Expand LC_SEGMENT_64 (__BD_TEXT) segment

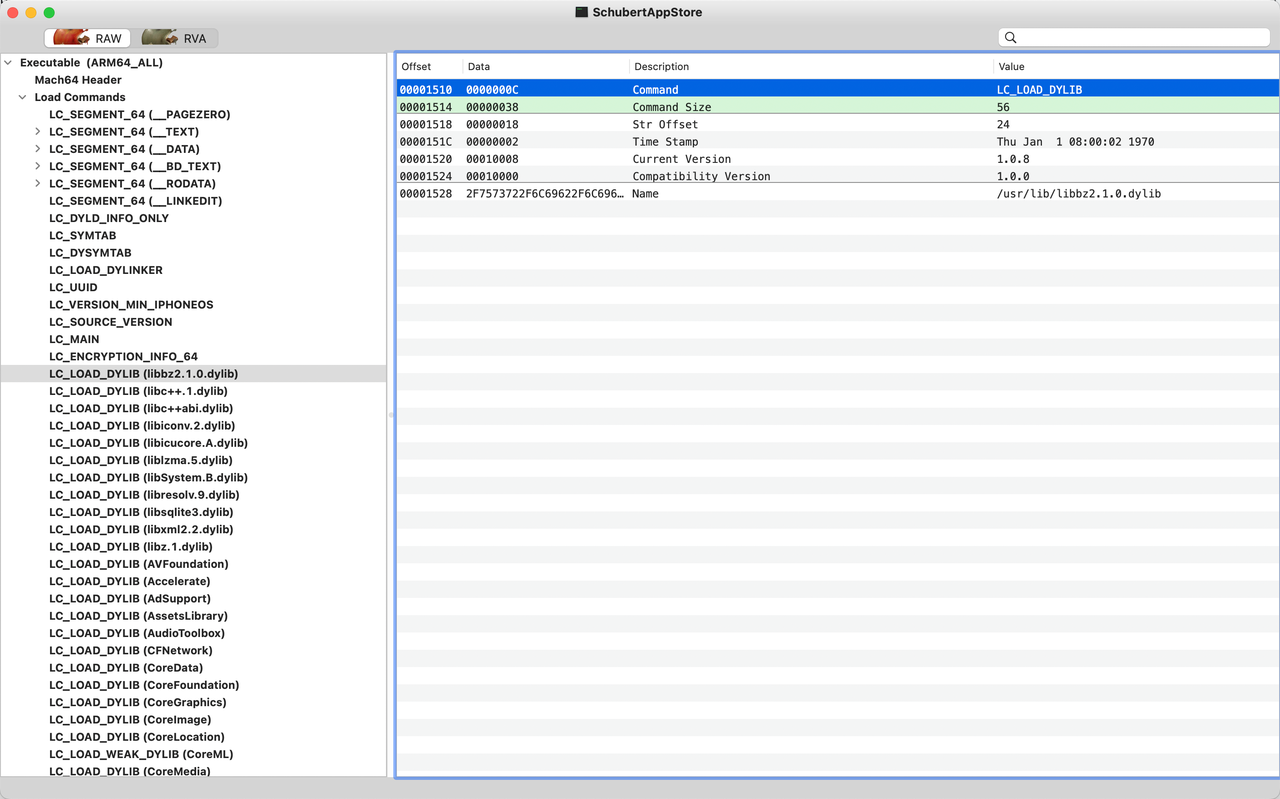pos(38,166)
